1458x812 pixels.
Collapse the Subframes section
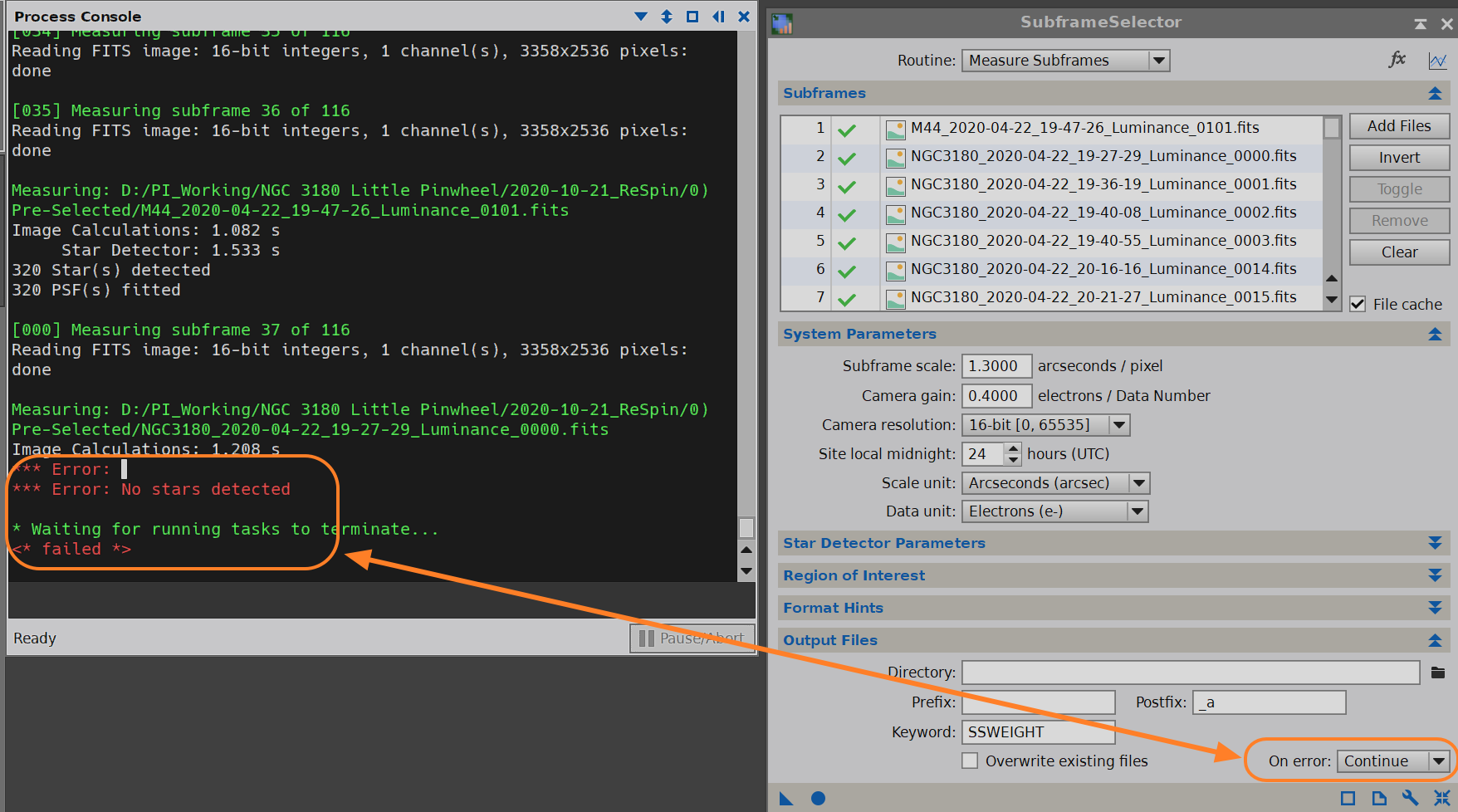pos(1435,93)
